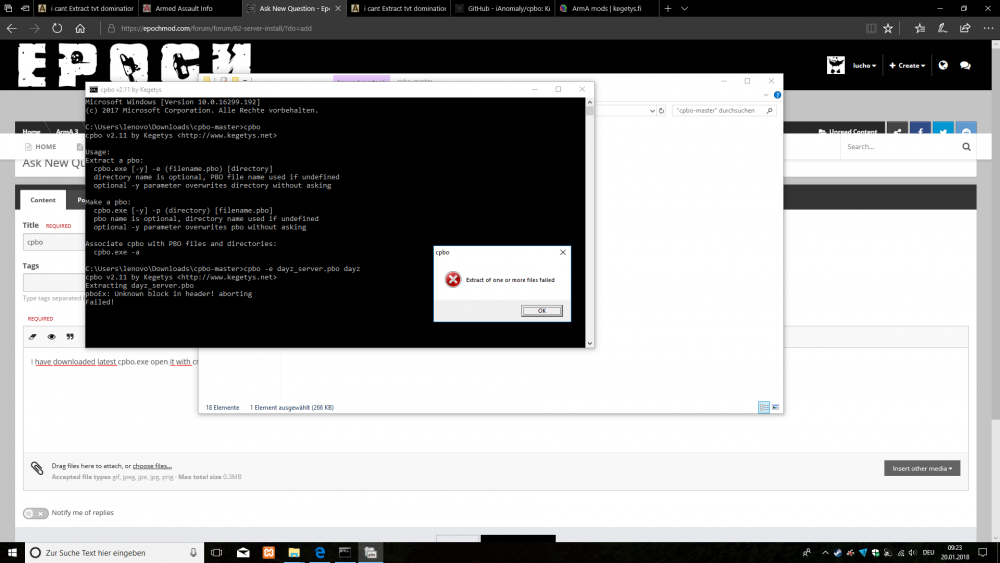Close the cpbo error dialog

[x=562, y=252]
